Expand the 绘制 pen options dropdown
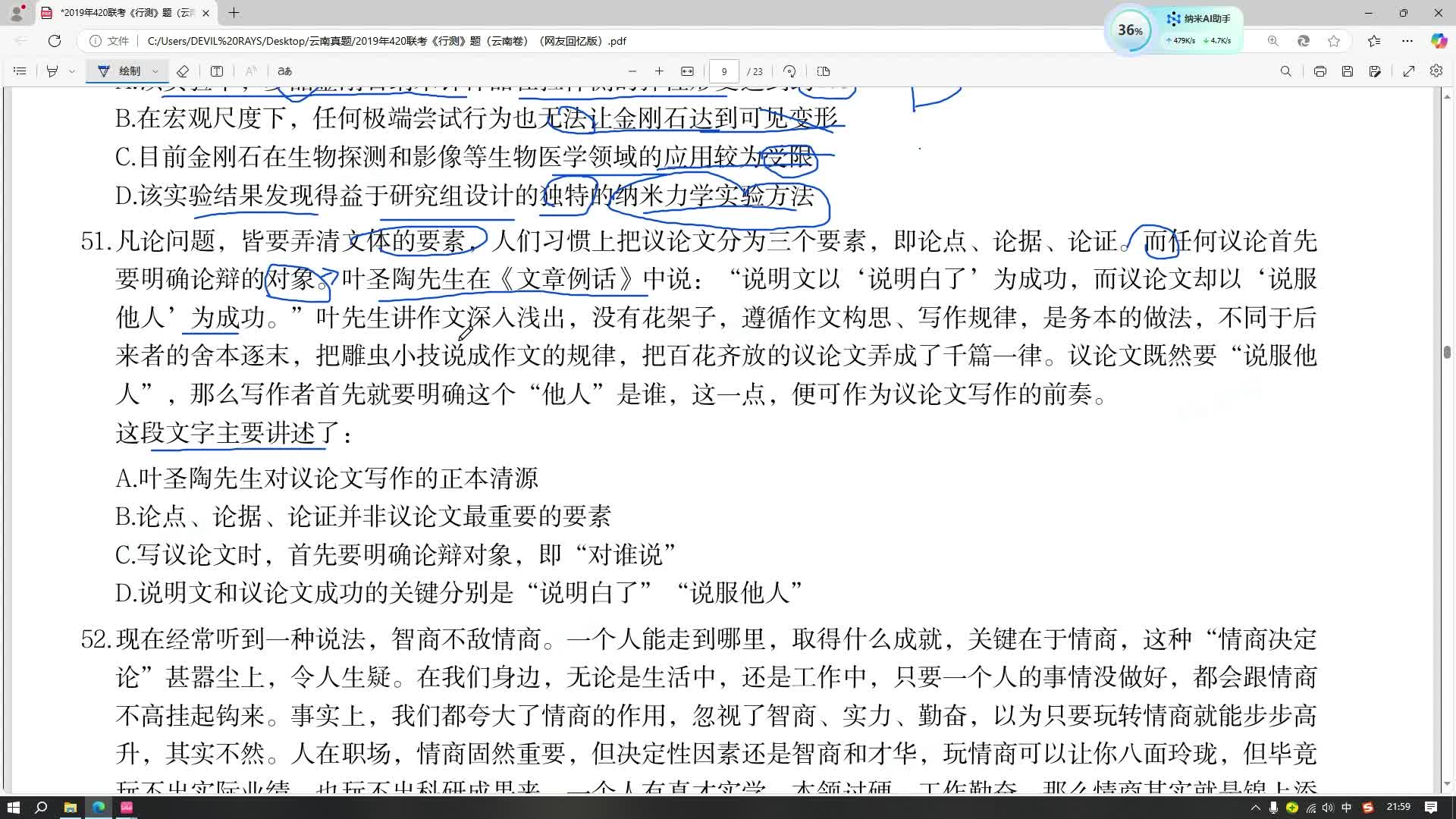The width and height of the screenshot is (1456, 819). (x=155, y=71)
